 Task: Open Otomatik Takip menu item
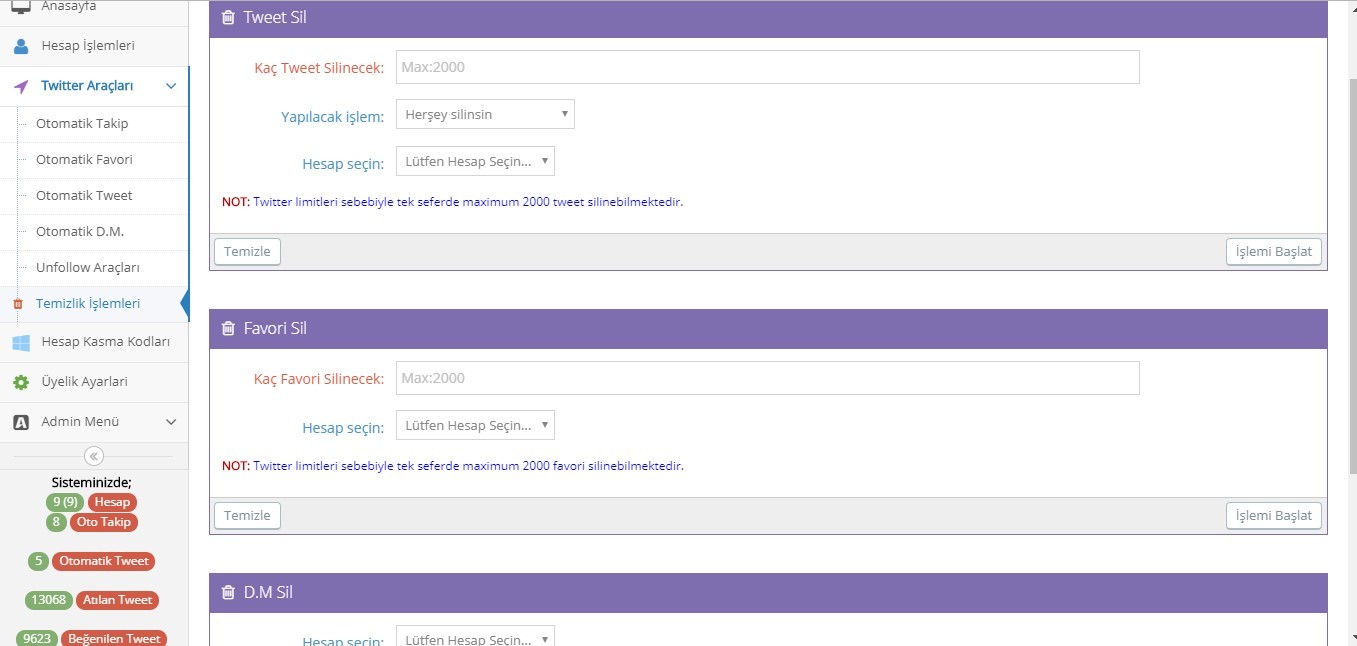coord(82,124)
